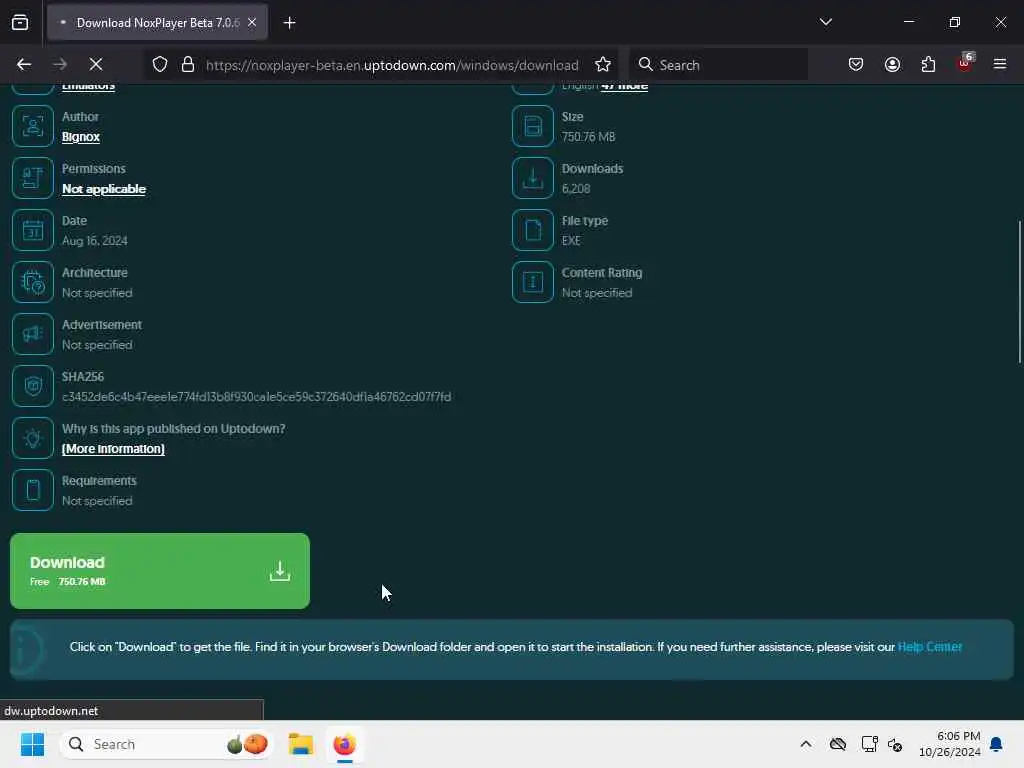Open the Bignox author link
This screenshot has height=768, width=1024.
(81, 136)
